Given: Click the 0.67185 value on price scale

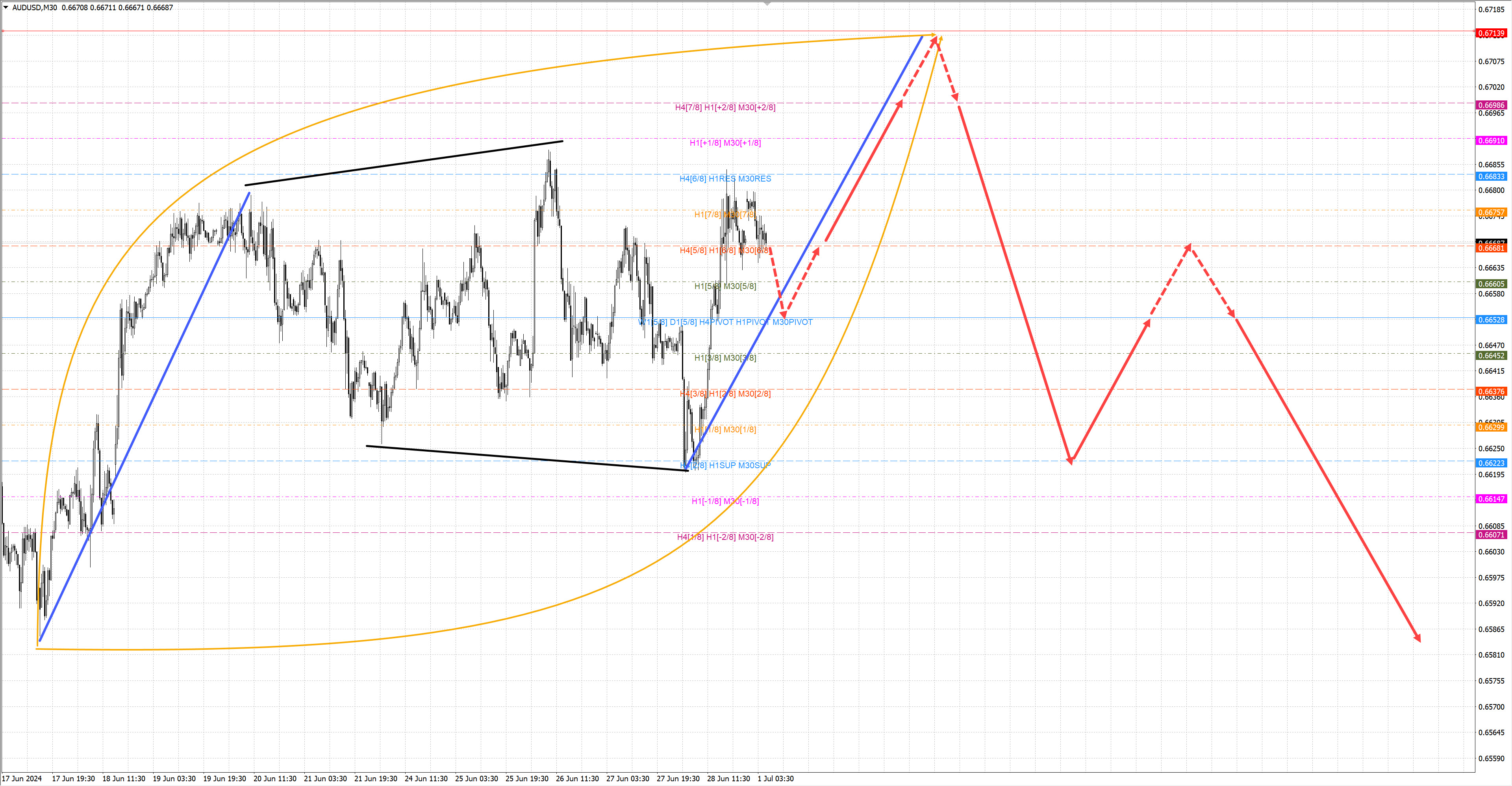Looking at the screenshot, I should coord(1491,9).
